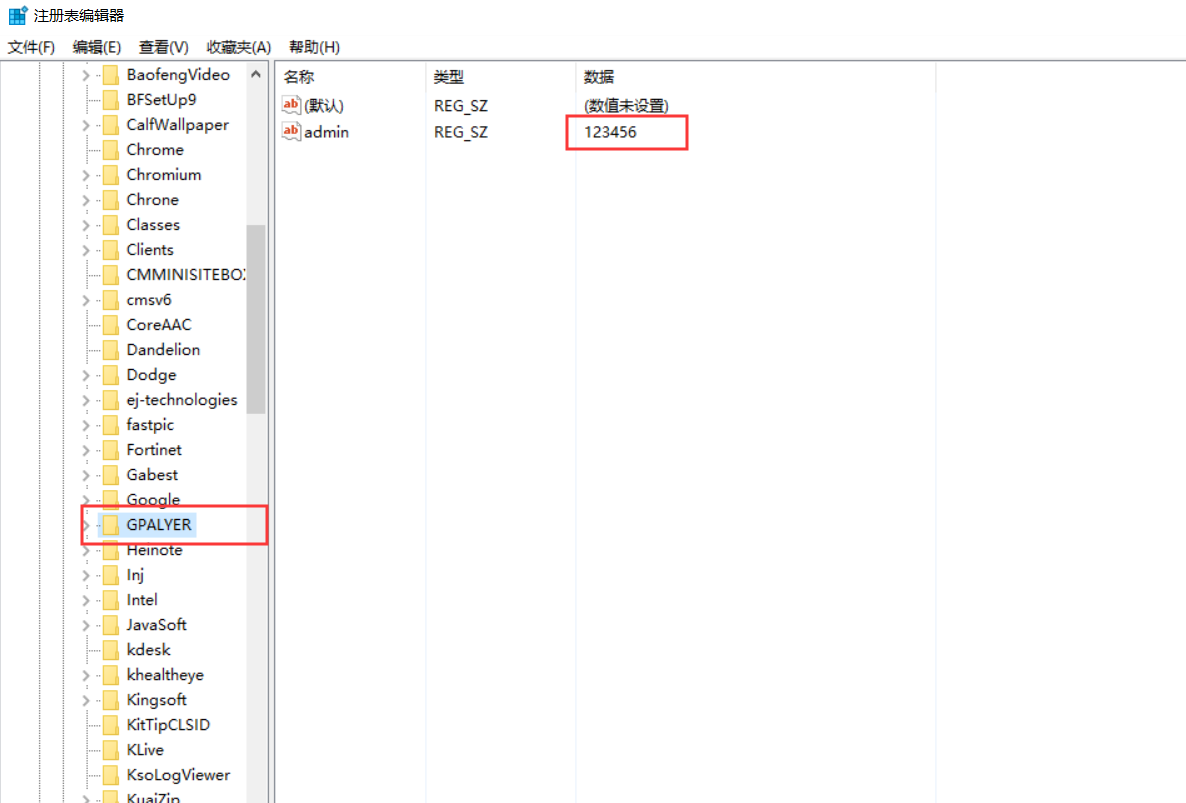The height and width of the screenshot is (803, 1186).
Task: Open the 编辑(E) menu
Action: pos(97,47)
